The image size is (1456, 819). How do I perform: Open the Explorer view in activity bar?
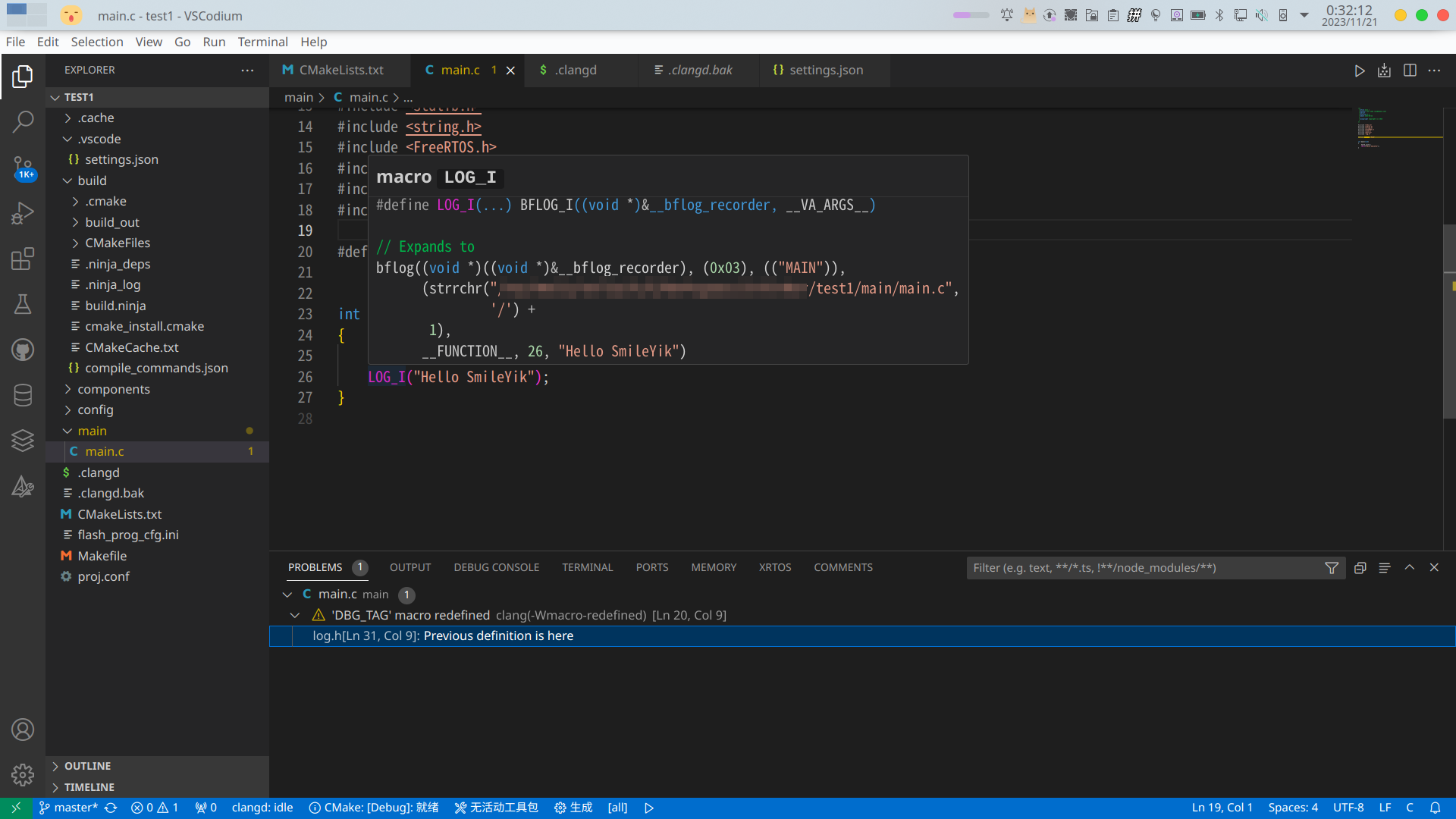(23, 76)
